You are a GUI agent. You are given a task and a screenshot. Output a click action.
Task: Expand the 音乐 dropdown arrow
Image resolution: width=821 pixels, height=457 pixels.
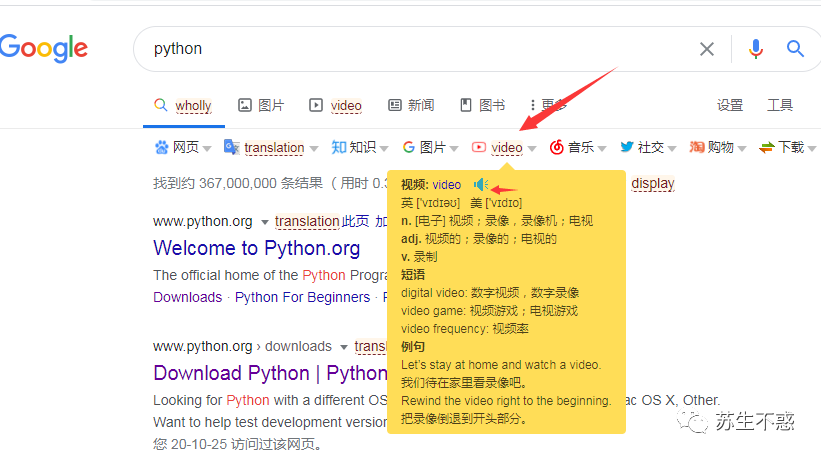602,149
